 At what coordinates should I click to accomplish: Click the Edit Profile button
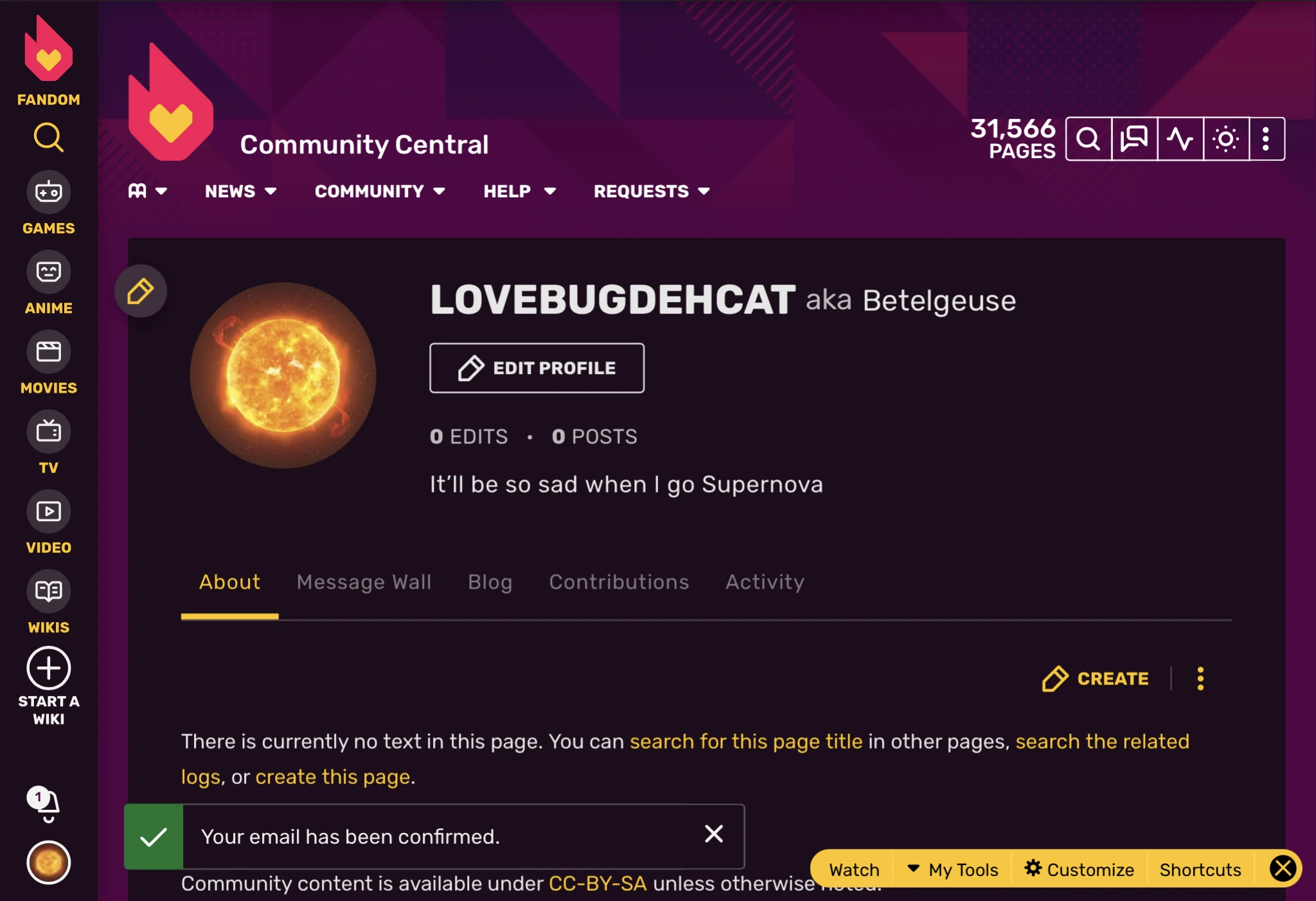pos(537,368)
